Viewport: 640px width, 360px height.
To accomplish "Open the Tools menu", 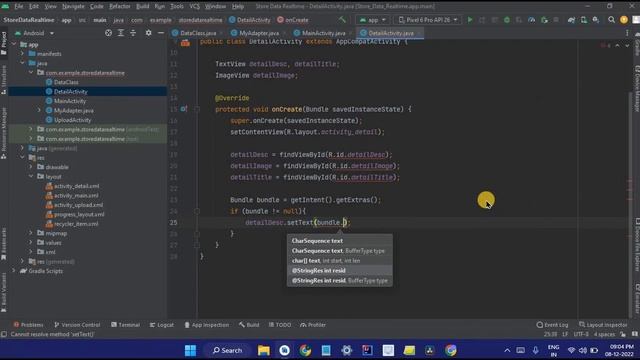I will pos(177,7).
